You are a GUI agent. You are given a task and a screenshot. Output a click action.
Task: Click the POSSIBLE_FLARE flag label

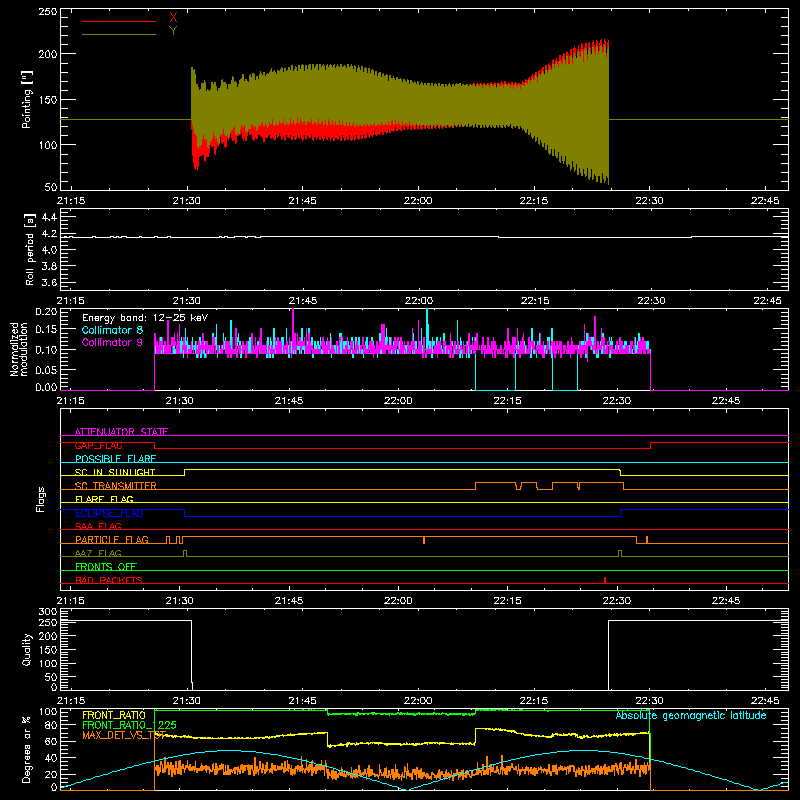115,459
